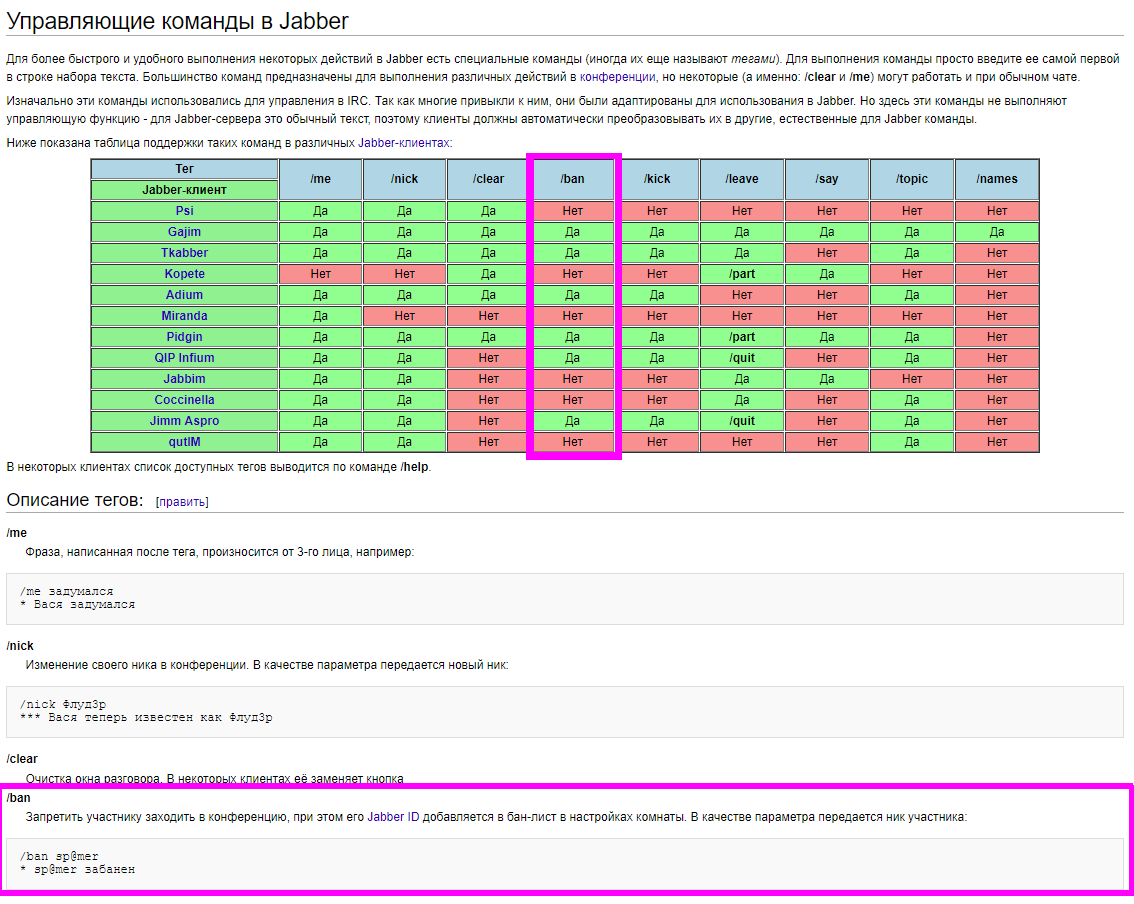Image resolution: width=1134 pixels, height=904 pixels.
Task: Click the code line /me задумался
Action: 67,592
